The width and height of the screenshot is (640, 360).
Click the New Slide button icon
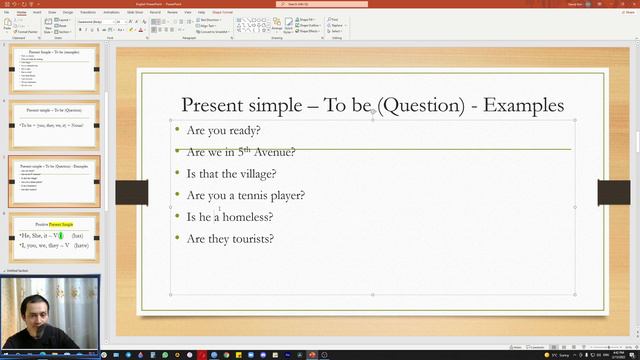tap(48, 22)
